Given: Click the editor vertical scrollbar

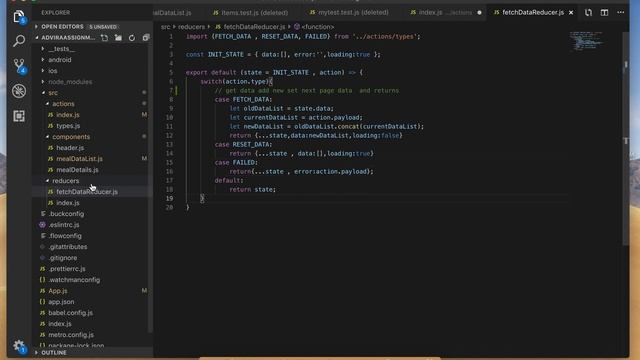Looking at the screenshot, I should click(x=626, y=139).
